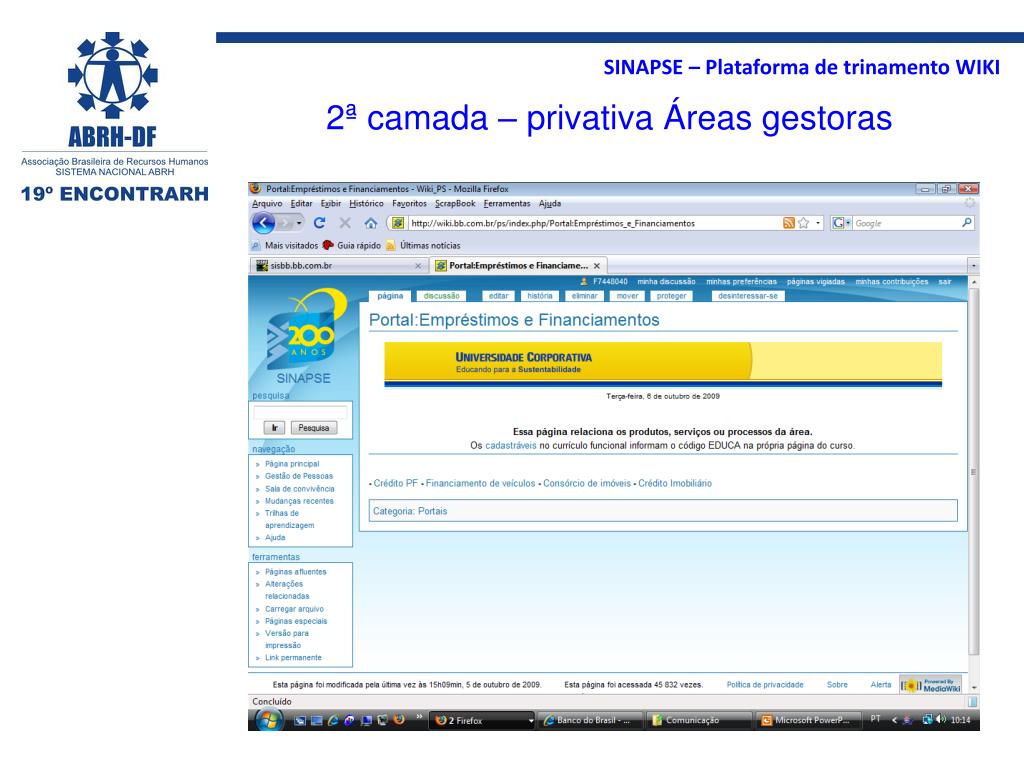This screenshot has width=1024, height=768.
Task: Select the proteger tab
Action: click(671, 296)
